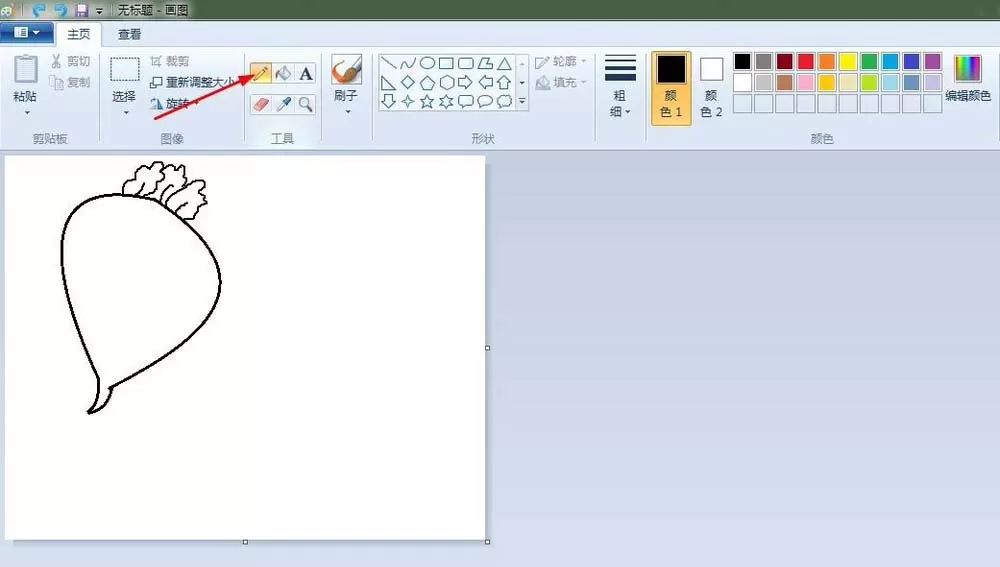Viewport: 1000px width, 567px height.
Task: Pick the orange color swatch
Action: 827,61
